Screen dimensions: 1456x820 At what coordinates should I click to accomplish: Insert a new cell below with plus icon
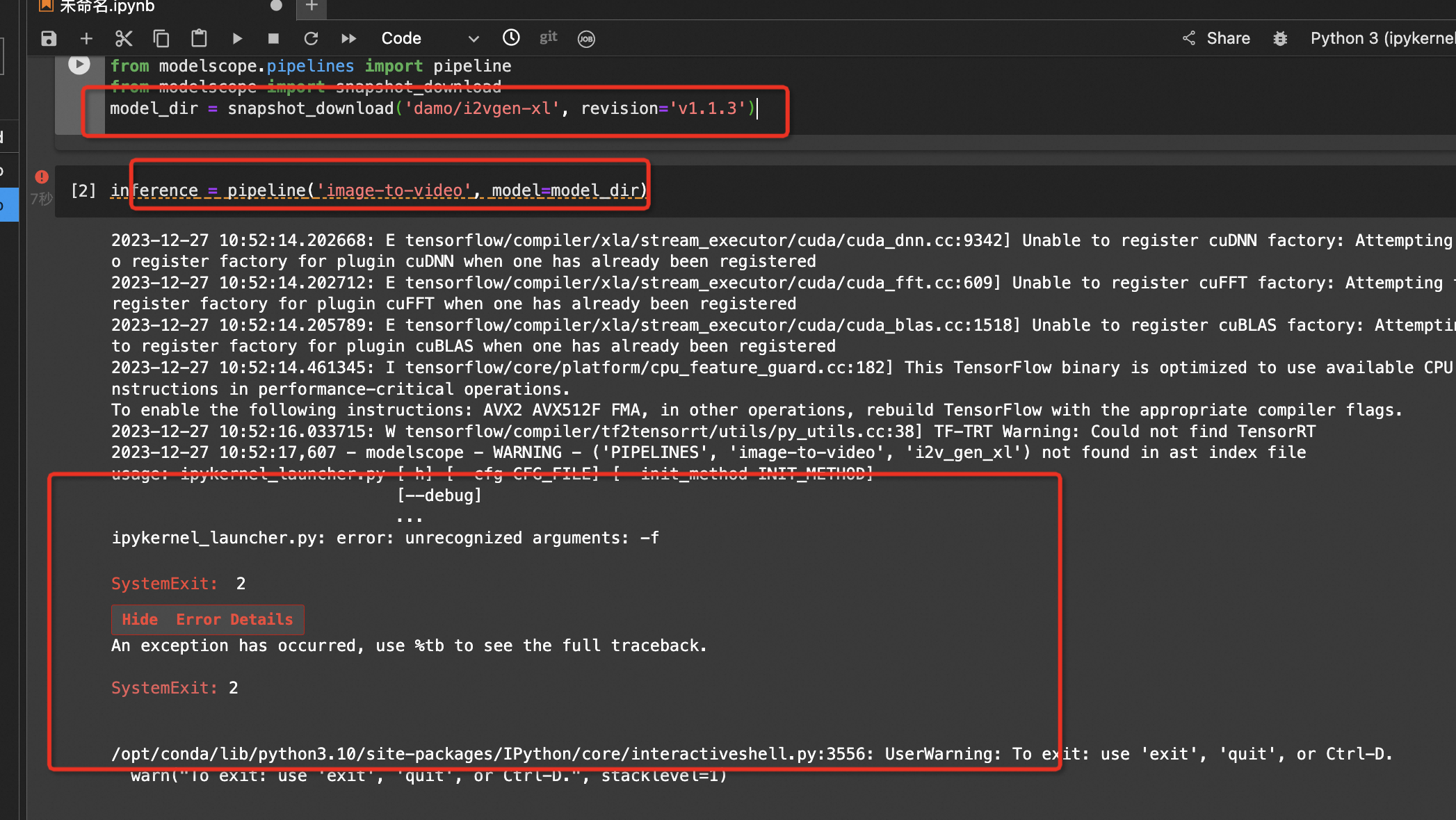tap(86, 38)
